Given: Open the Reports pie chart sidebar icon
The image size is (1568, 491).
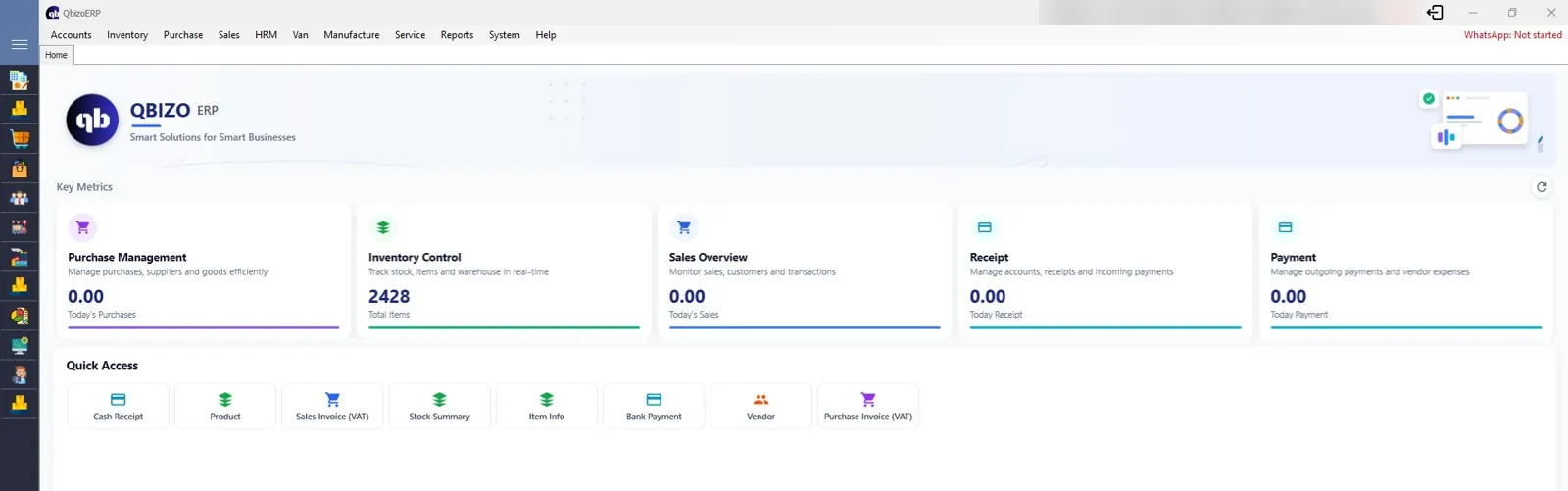Looking at the screenshot, I should click(19, 316).
